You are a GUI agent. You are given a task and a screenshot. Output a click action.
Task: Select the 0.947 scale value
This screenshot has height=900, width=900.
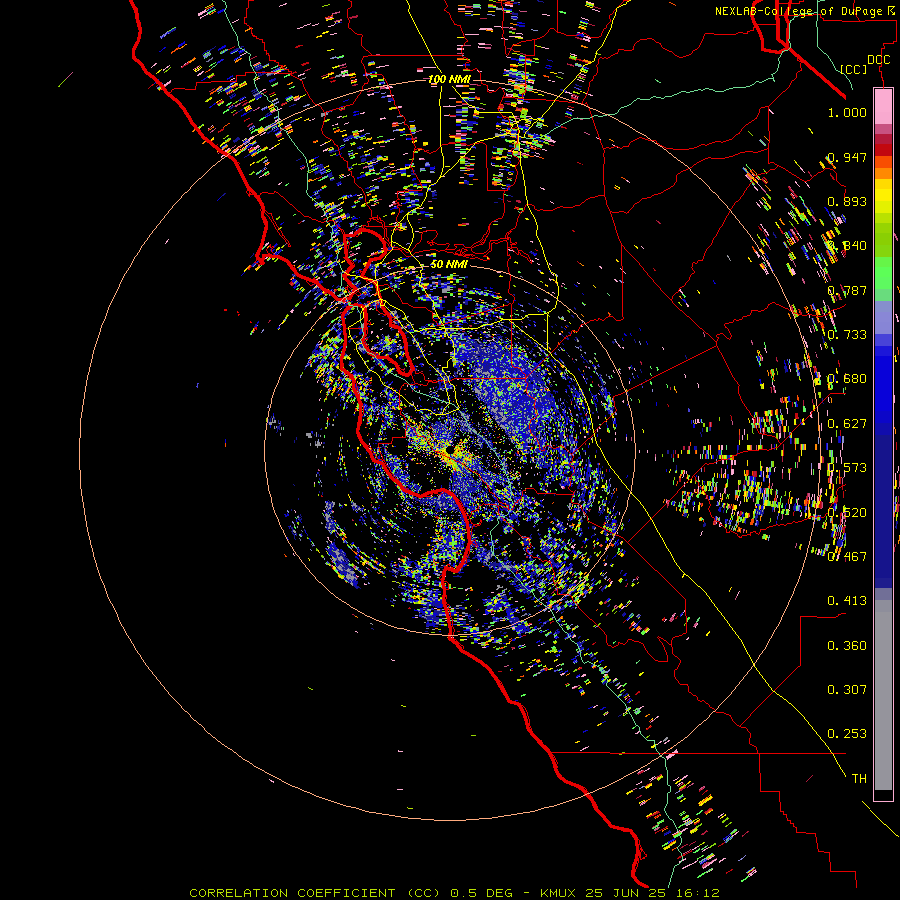point(847,157)
